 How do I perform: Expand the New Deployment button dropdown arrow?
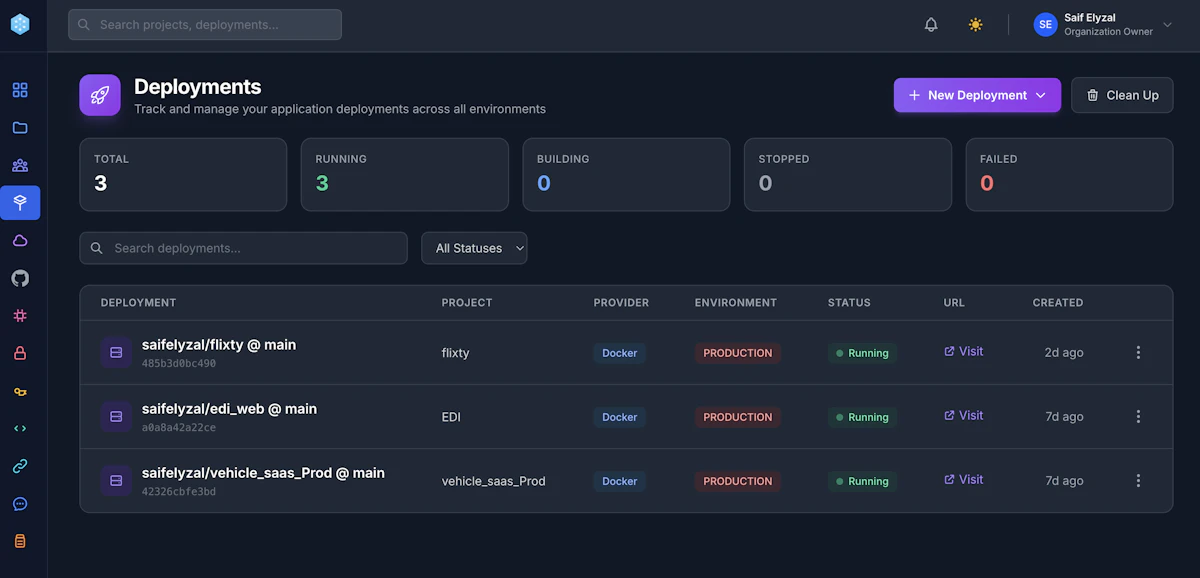pyautogui.click(x=1040, y=95)
